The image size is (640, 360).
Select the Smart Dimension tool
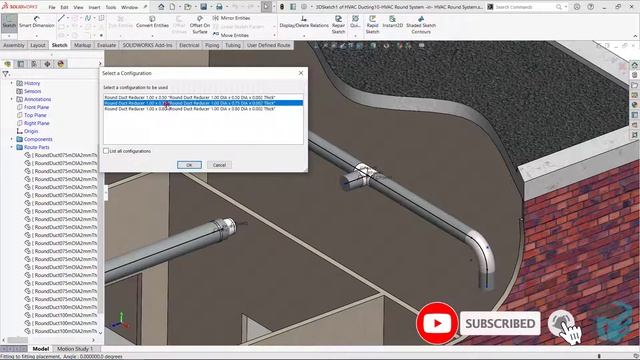37,22
